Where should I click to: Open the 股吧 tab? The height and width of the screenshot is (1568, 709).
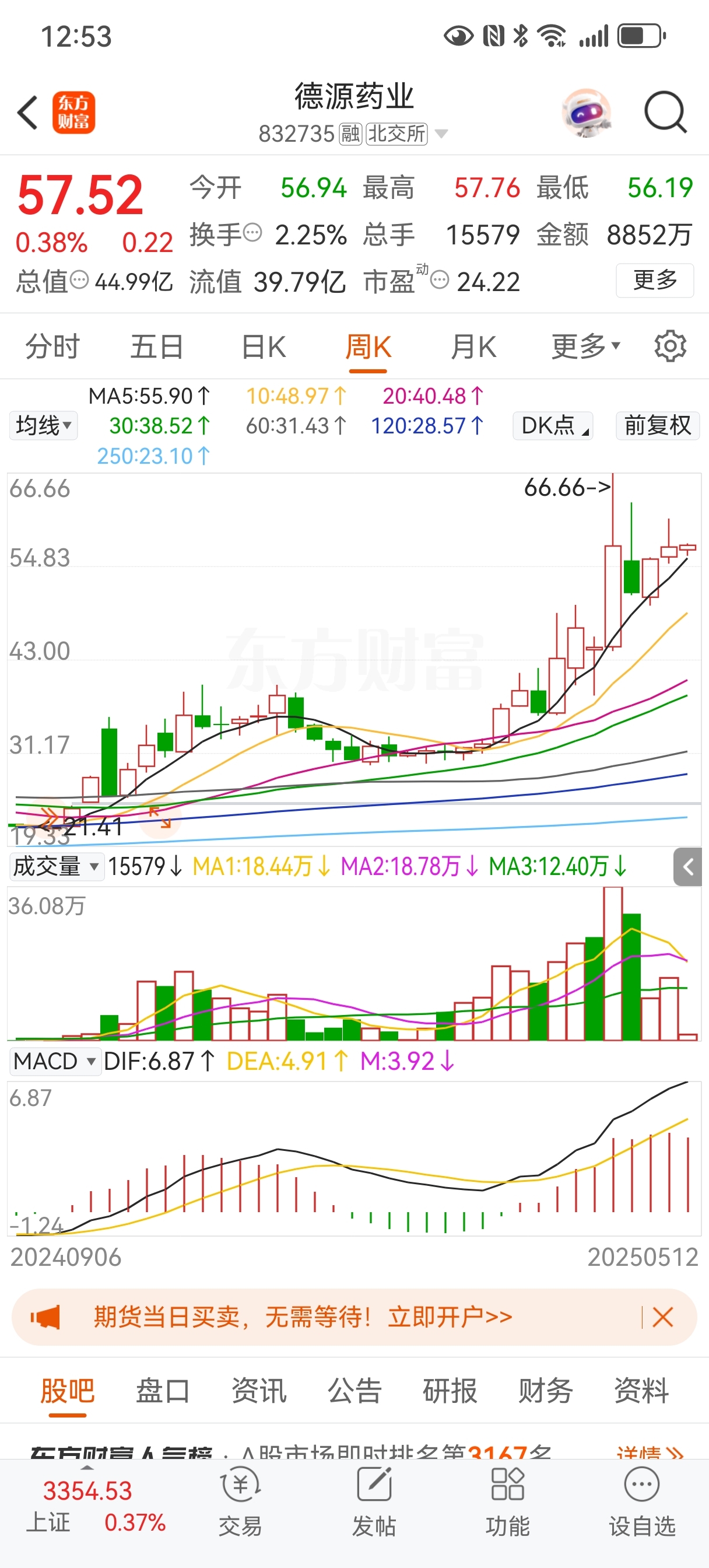coord(67,1391)
